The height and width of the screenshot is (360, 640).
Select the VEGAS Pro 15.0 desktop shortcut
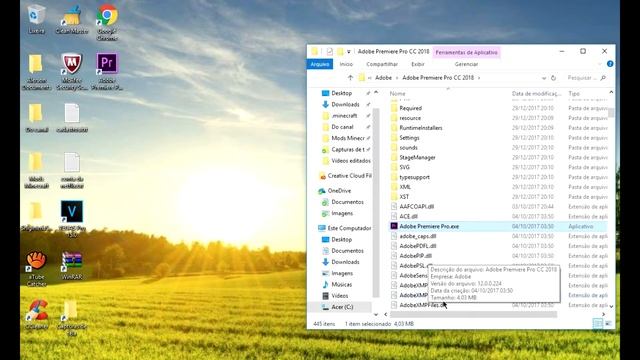pos(72,219)
